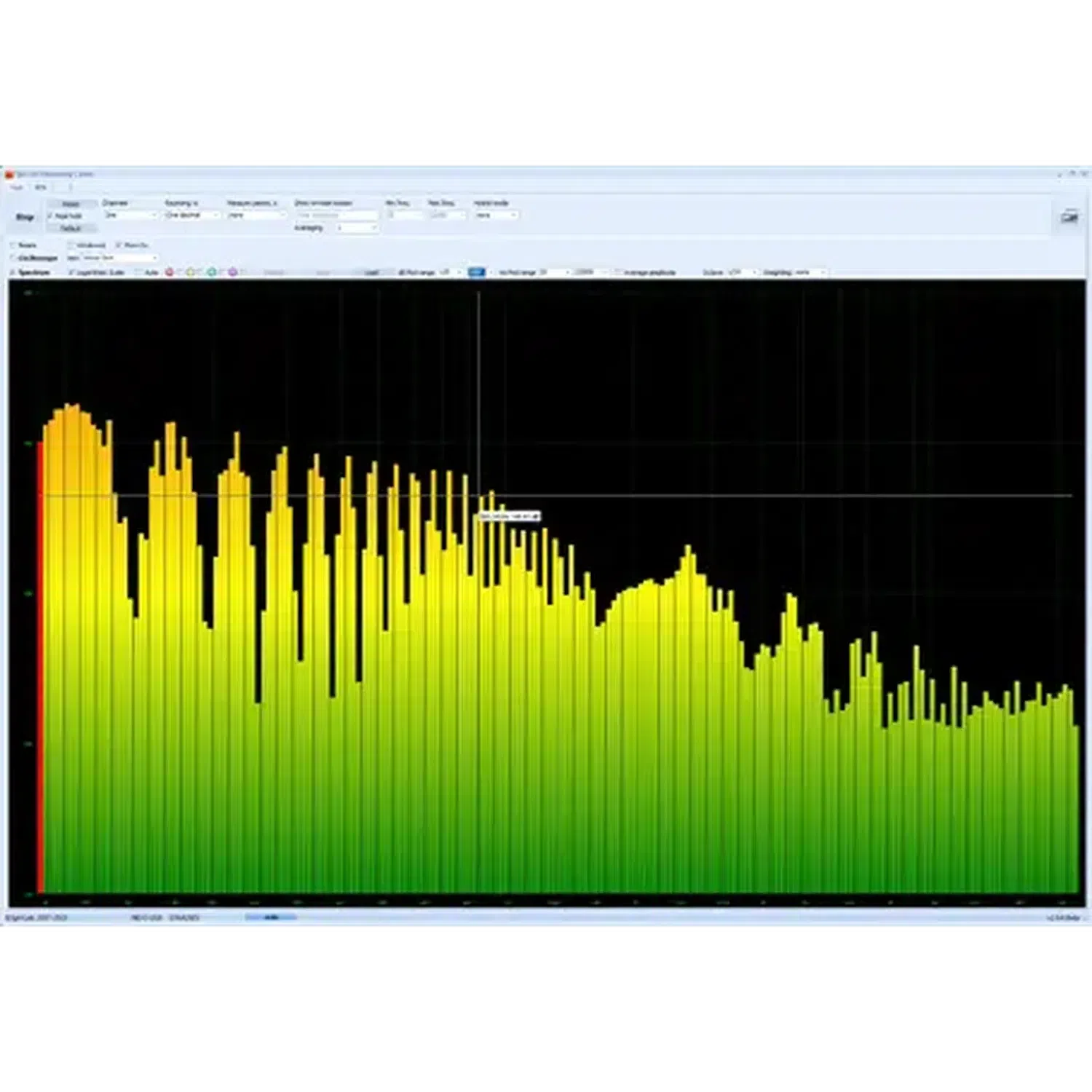1092x1092 pixels.
Task: Click the blue level bar in status bar
Action: tap(271, 917)
